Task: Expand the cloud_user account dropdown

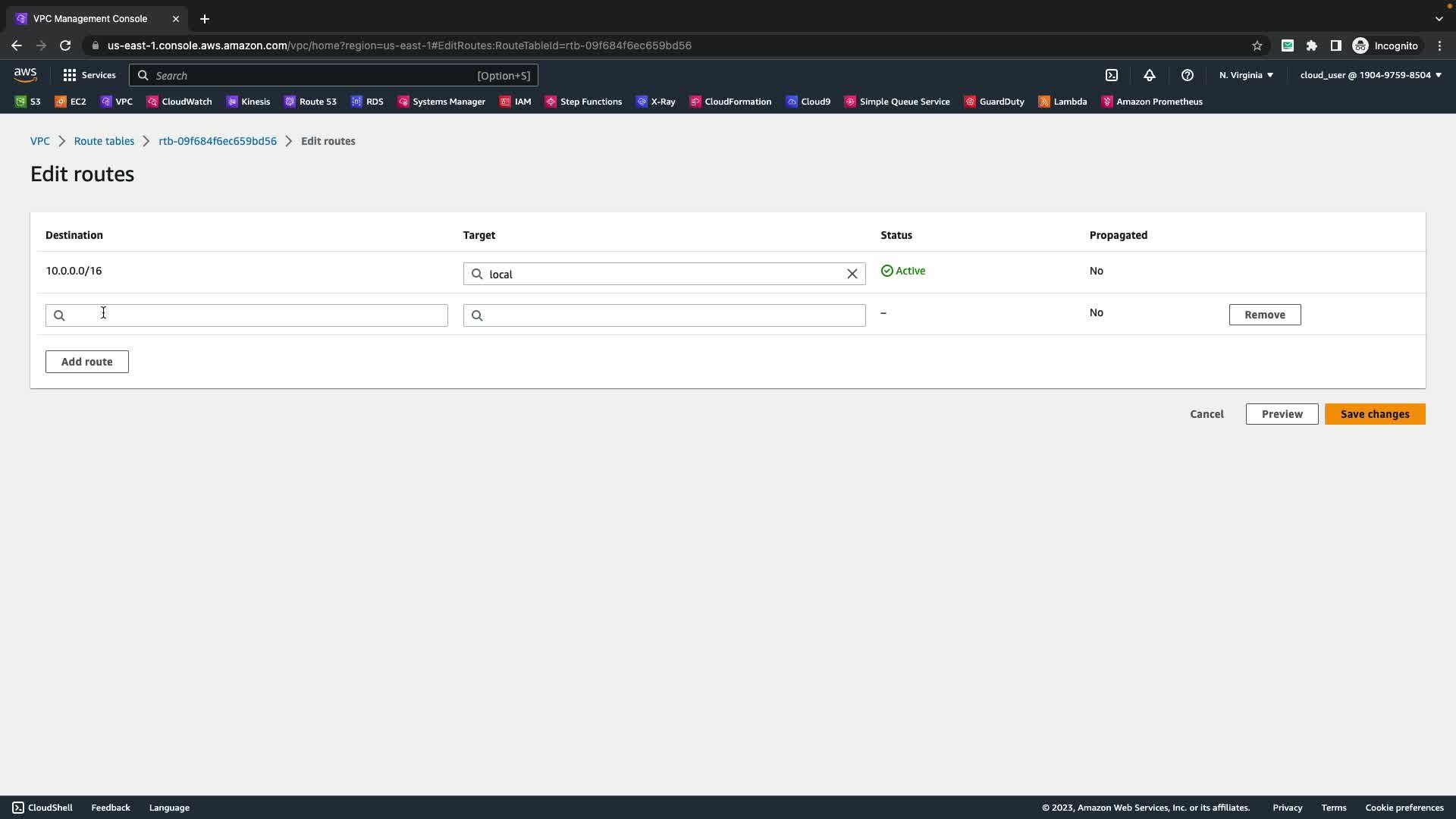Action: point(1370,75)
